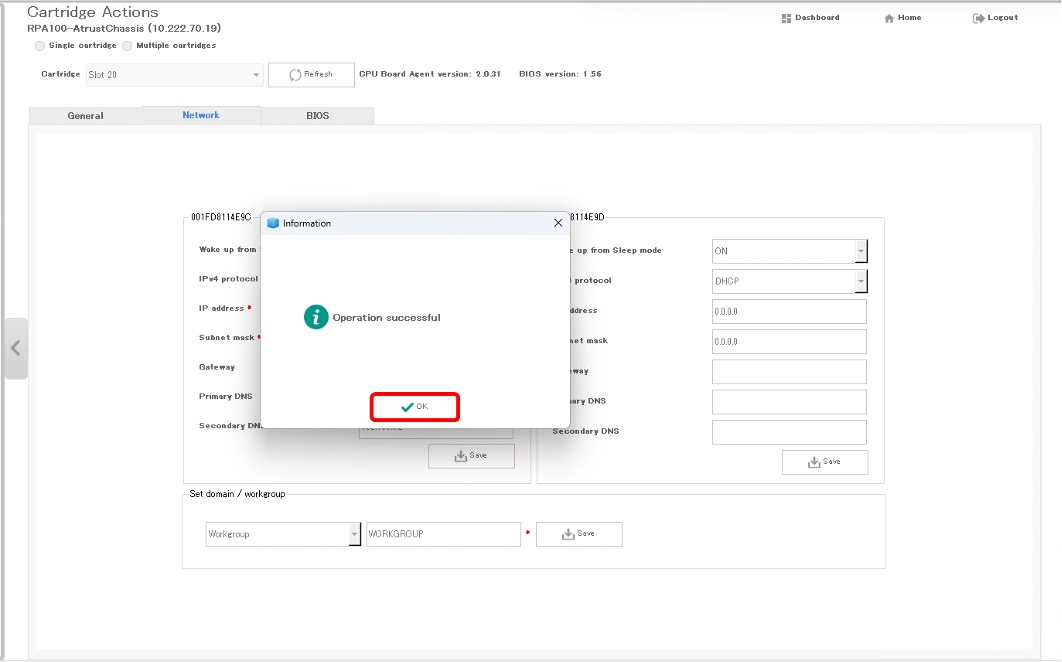1062x662 pixels.
Task: Select the Multiple cartridges radio button
Action: 127,46
